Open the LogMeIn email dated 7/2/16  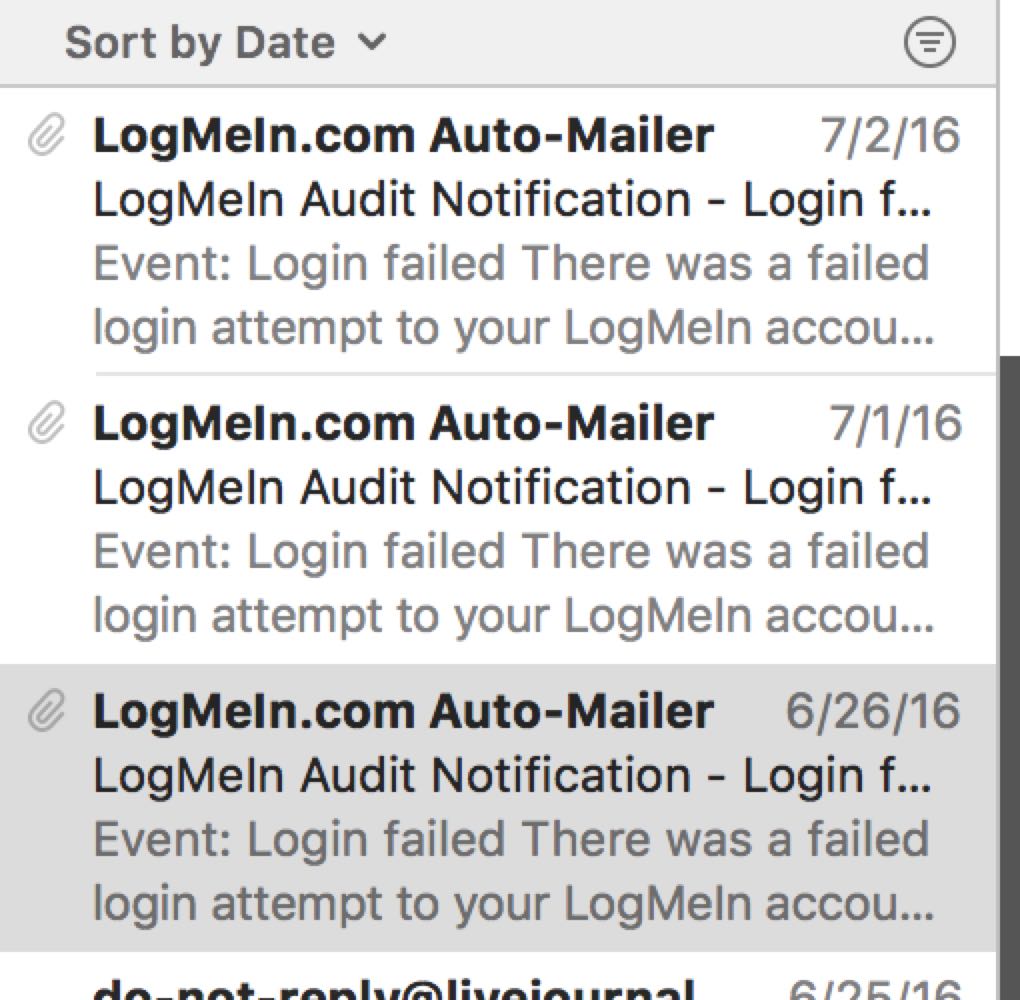tap(498, 232)
